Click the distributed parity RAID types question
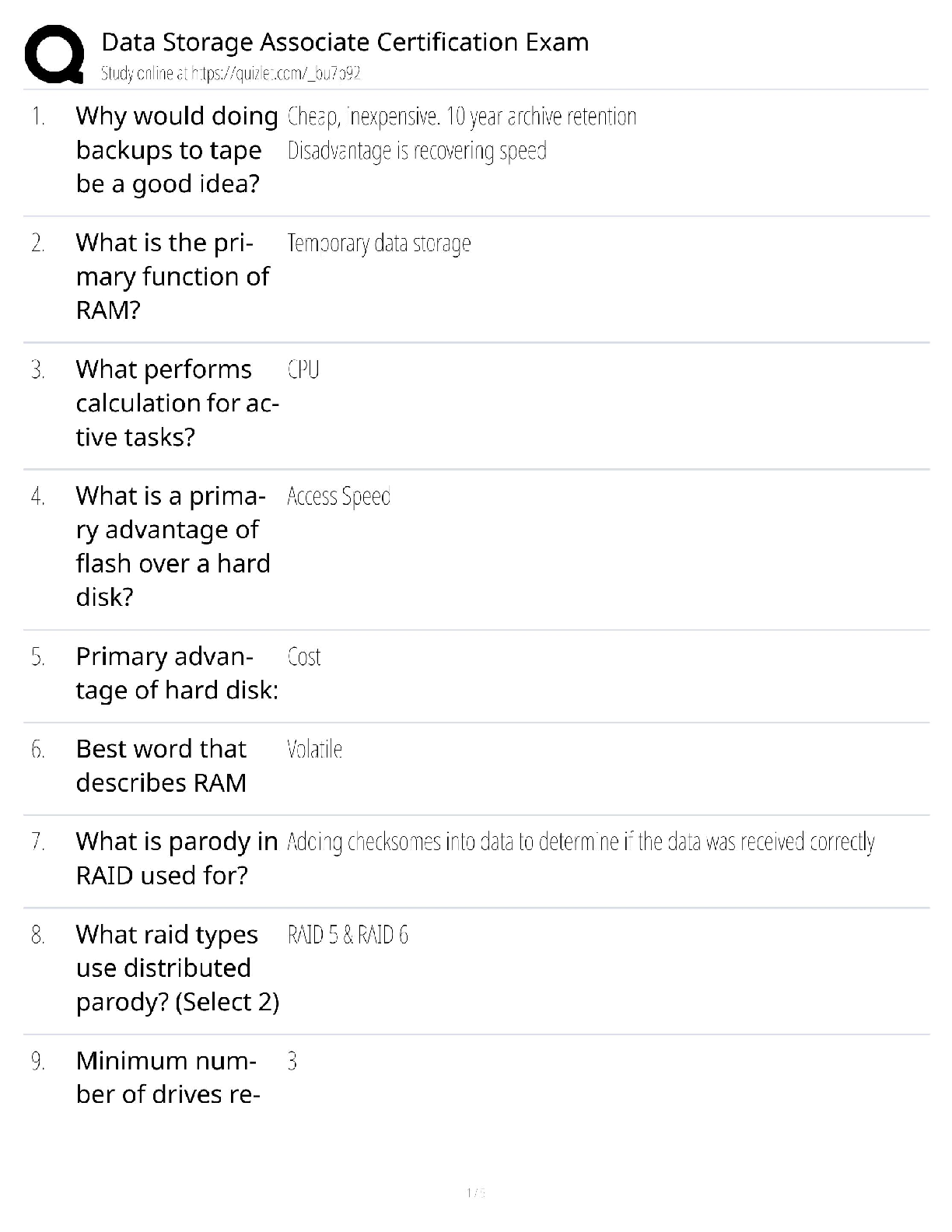The width and height of the screenshot is (952, 1232). click(177, 968)
